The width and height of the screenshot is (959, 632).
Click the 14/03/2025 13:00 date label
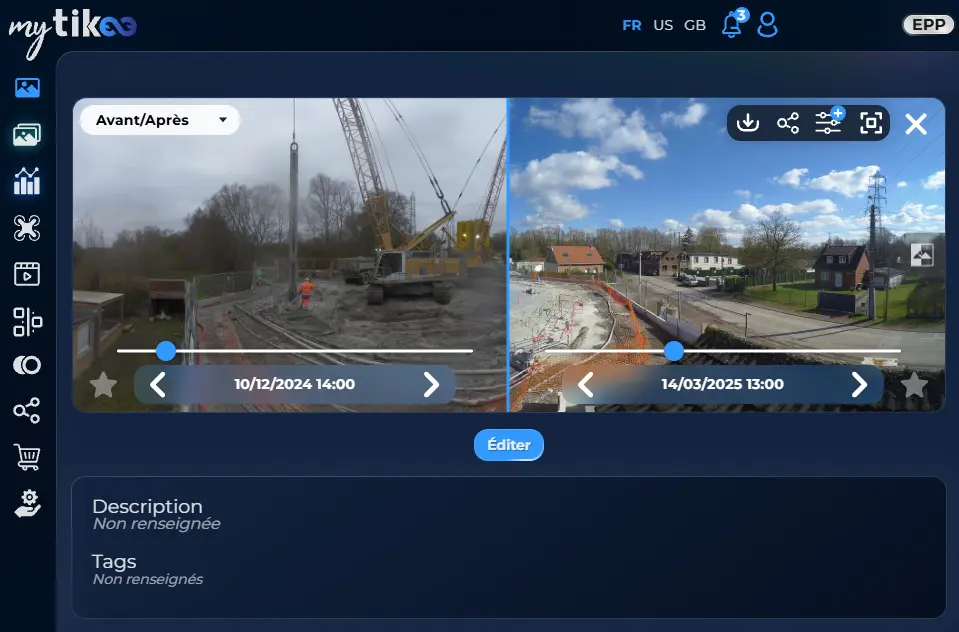tap(722, 384)
